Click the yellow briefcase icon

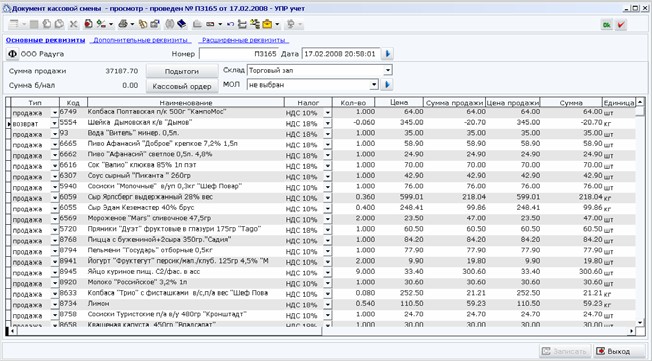pos(267,24)
